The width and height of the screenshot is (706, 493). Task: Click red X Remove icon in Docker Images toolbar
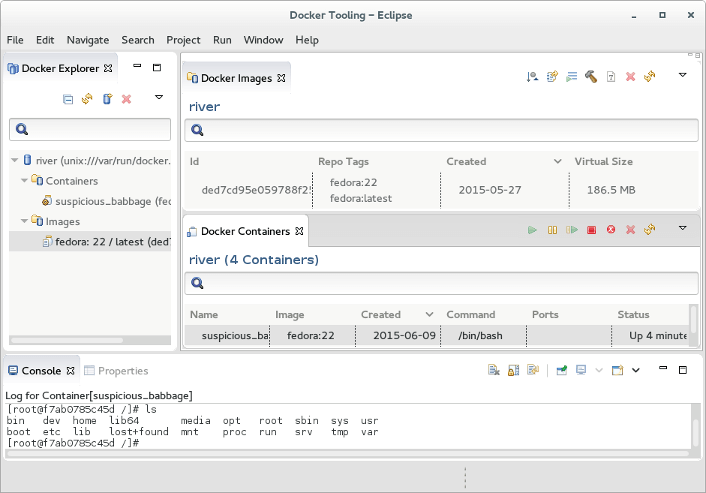coord(630,77)
